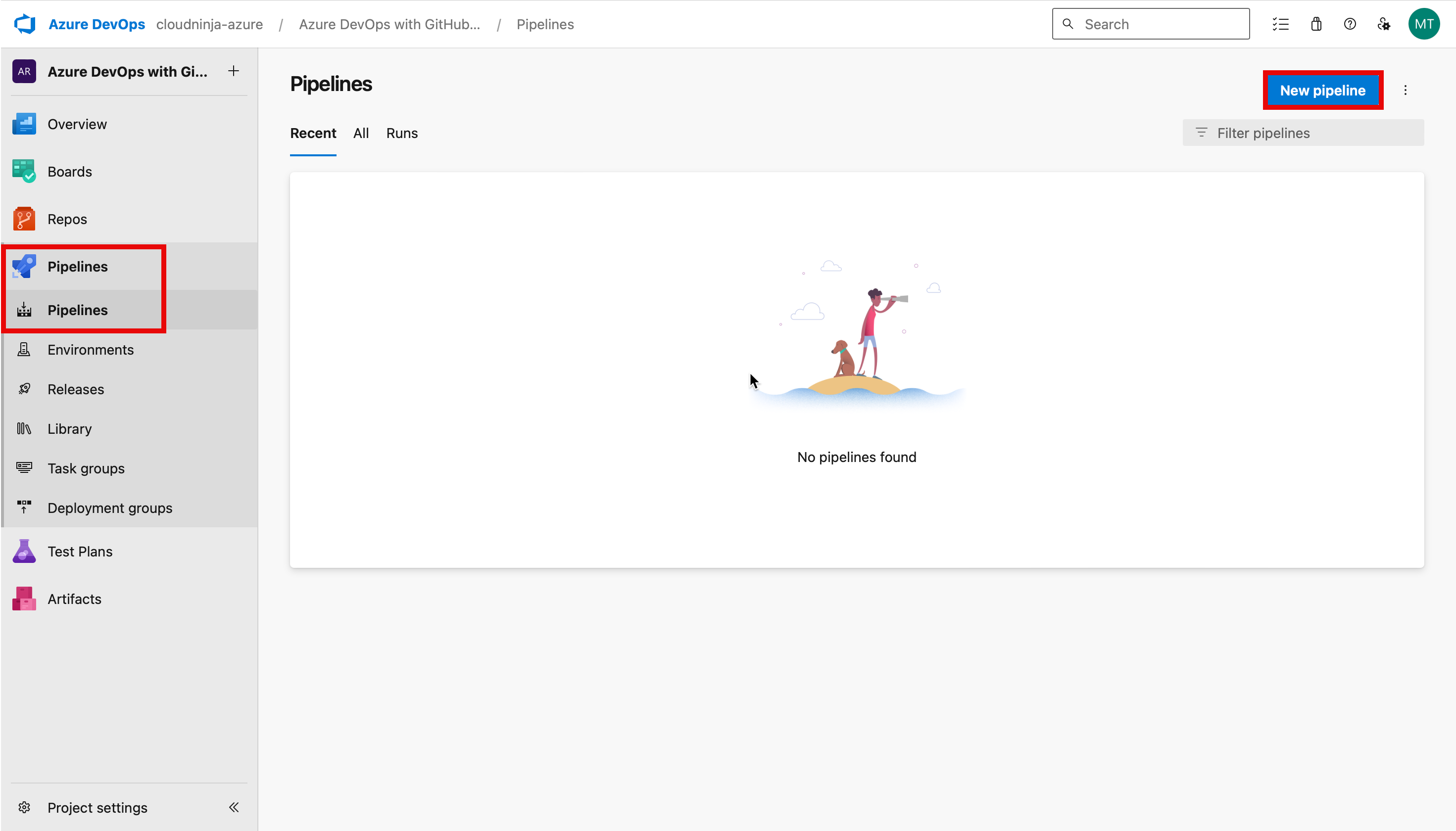Open the Deployment groups icon
The width and height of the screenshot is (1456, 831).
pos(24,507)
